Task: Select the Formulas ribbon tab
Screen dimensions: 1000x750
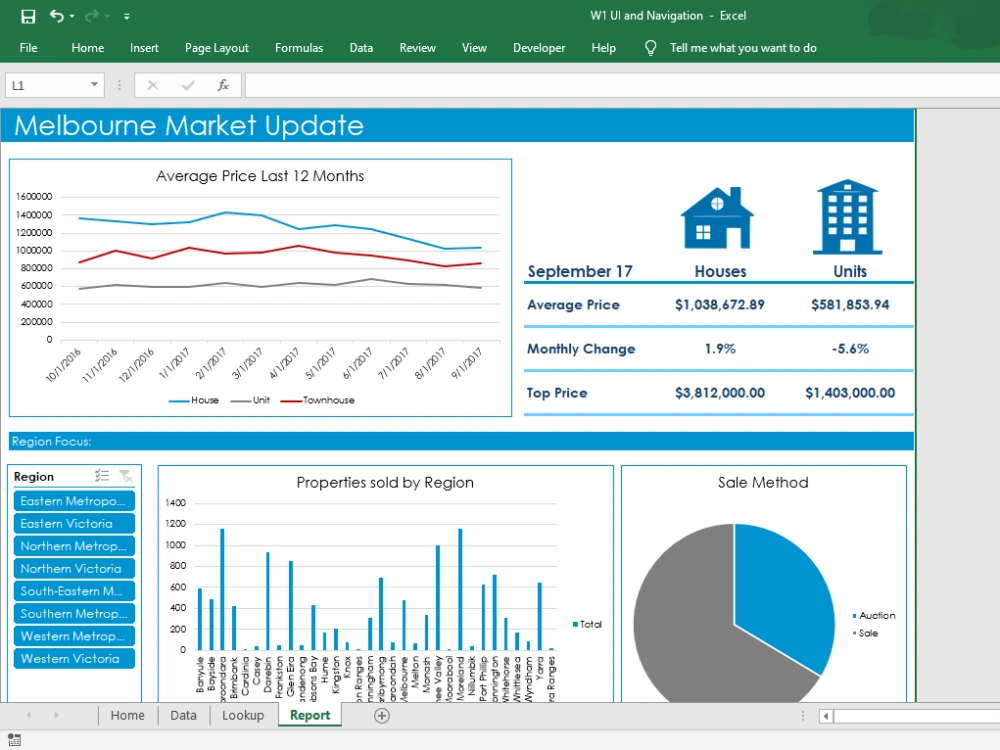Action: tap(299, 48)
